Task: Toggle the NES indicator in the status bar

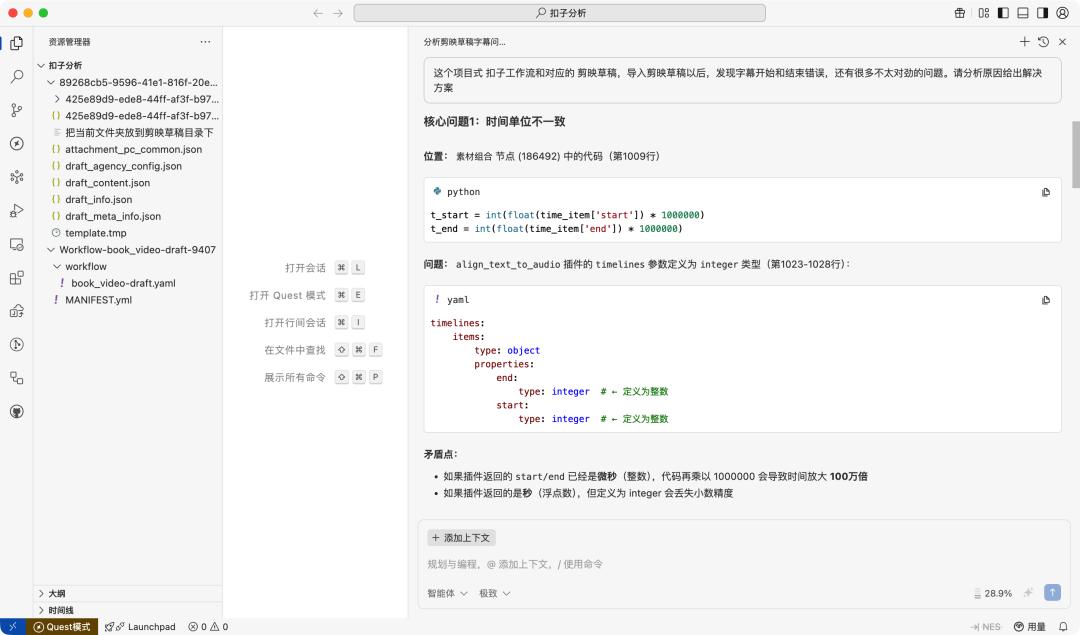Action: click(985, 627)
